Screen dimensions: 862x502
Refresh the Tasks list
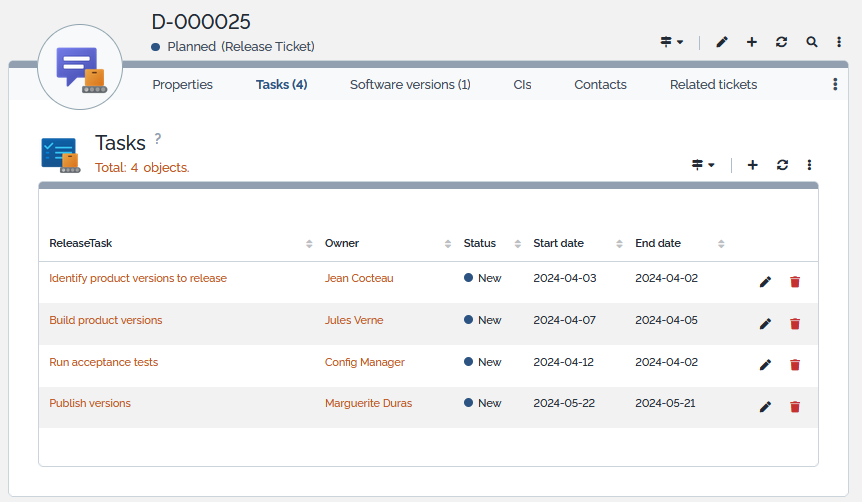pyautogui.click(x=782, y=165)
